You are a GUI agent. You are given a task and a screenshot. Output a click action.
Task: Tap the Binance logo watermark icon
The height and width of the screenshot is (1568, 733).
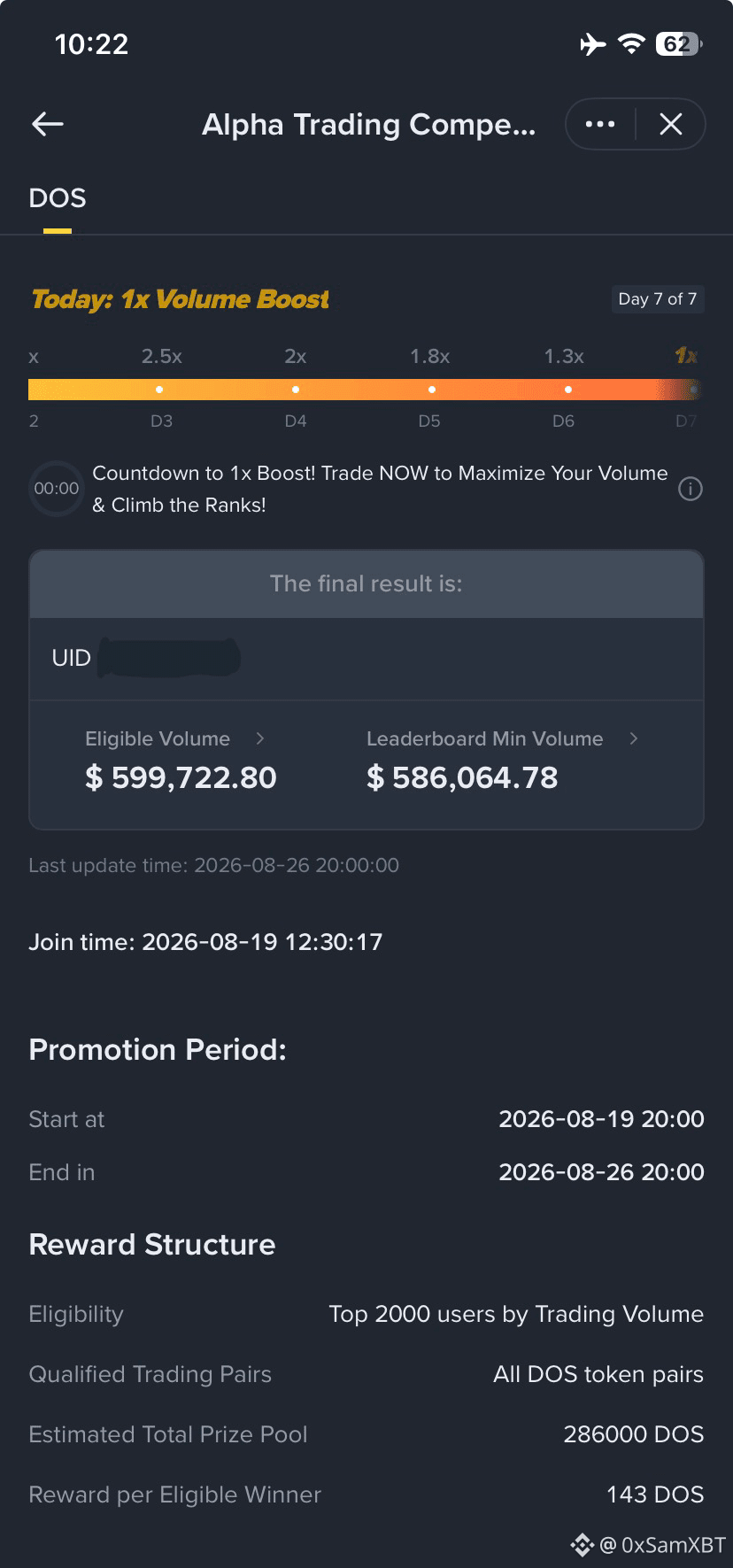click(x=582, y=1545)
